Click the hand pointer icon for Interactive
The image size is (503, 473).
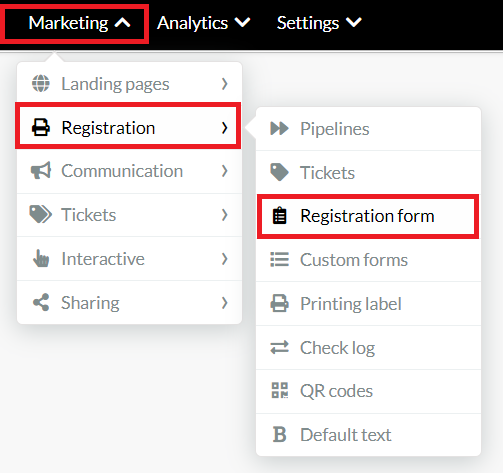coord(41,258)
